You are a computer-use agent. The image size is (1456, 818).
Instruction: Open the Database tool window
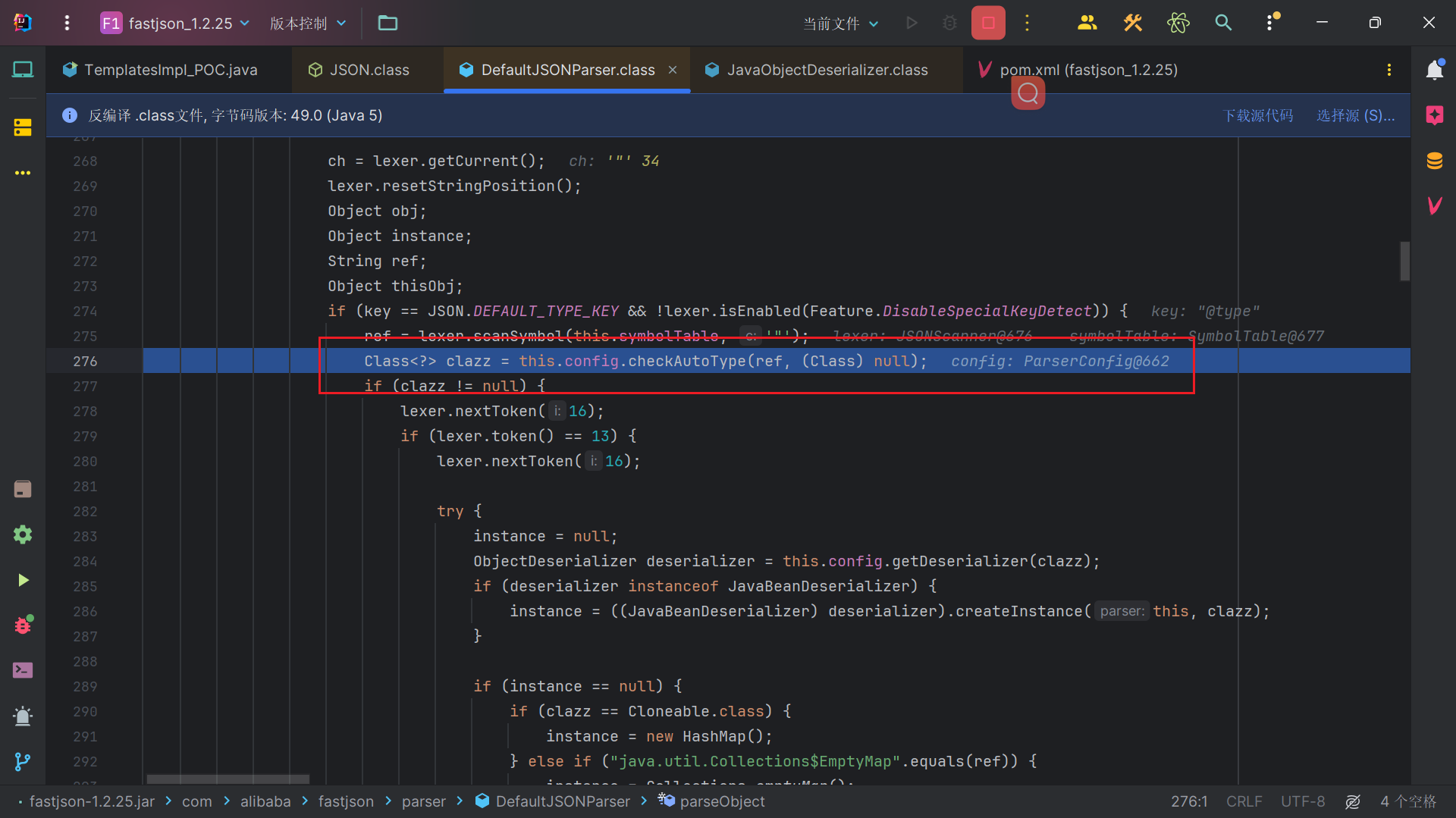(1434, 161)
